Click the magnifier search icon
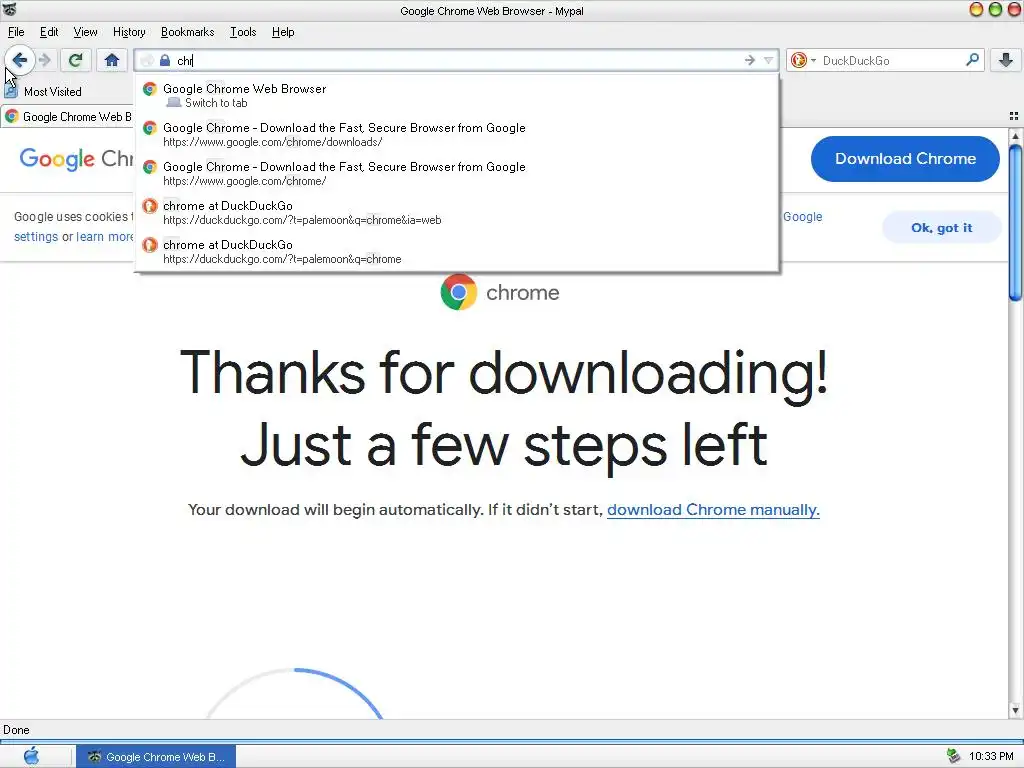 coord(972,60)
